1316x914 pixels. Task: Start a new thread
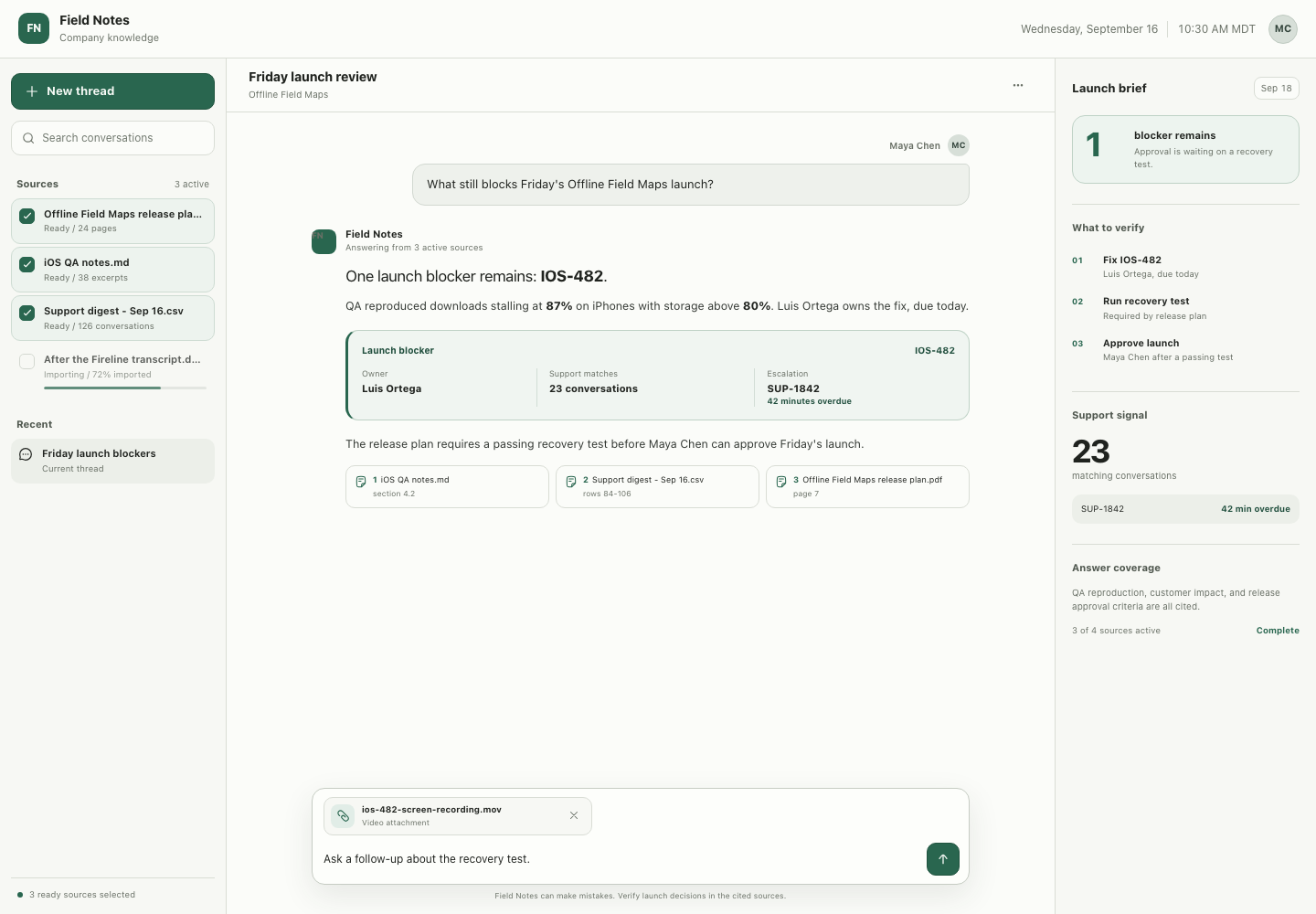coord(112,91)
